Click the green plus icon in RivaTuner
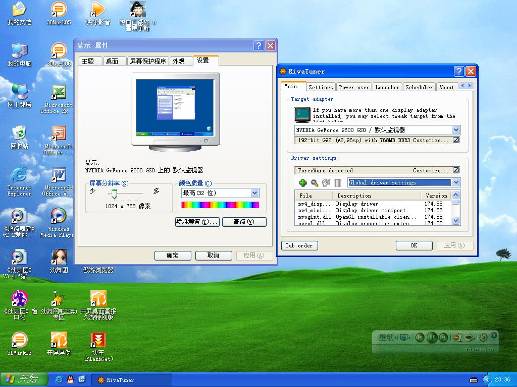 click(302, 182)
